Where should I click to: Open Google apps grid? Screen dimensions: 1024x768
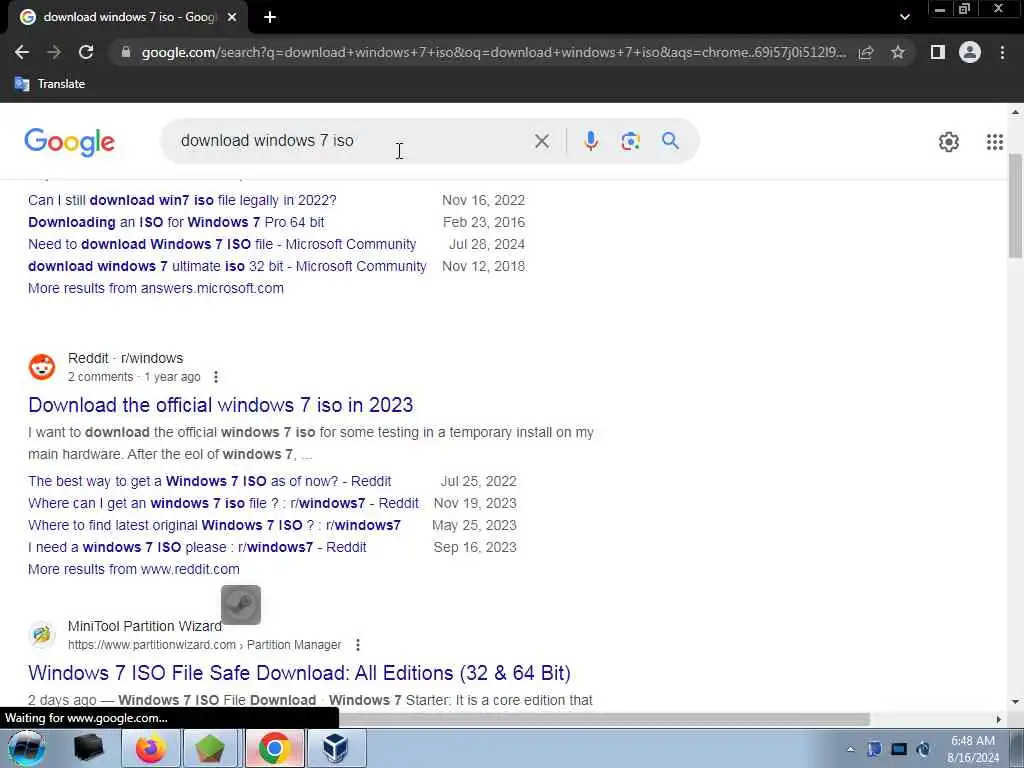point(995,142)
